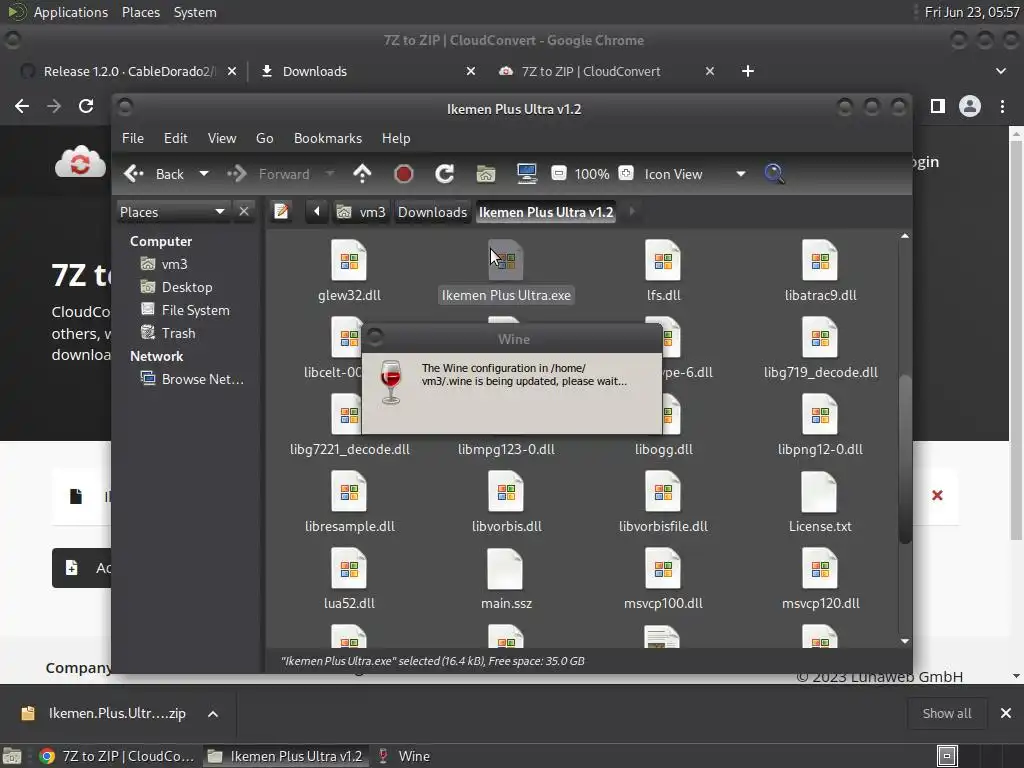The width and height of the screenshot is (1024, 768).
Task: Click the left path-bar scroll arrow
Action: click(317, 212)
